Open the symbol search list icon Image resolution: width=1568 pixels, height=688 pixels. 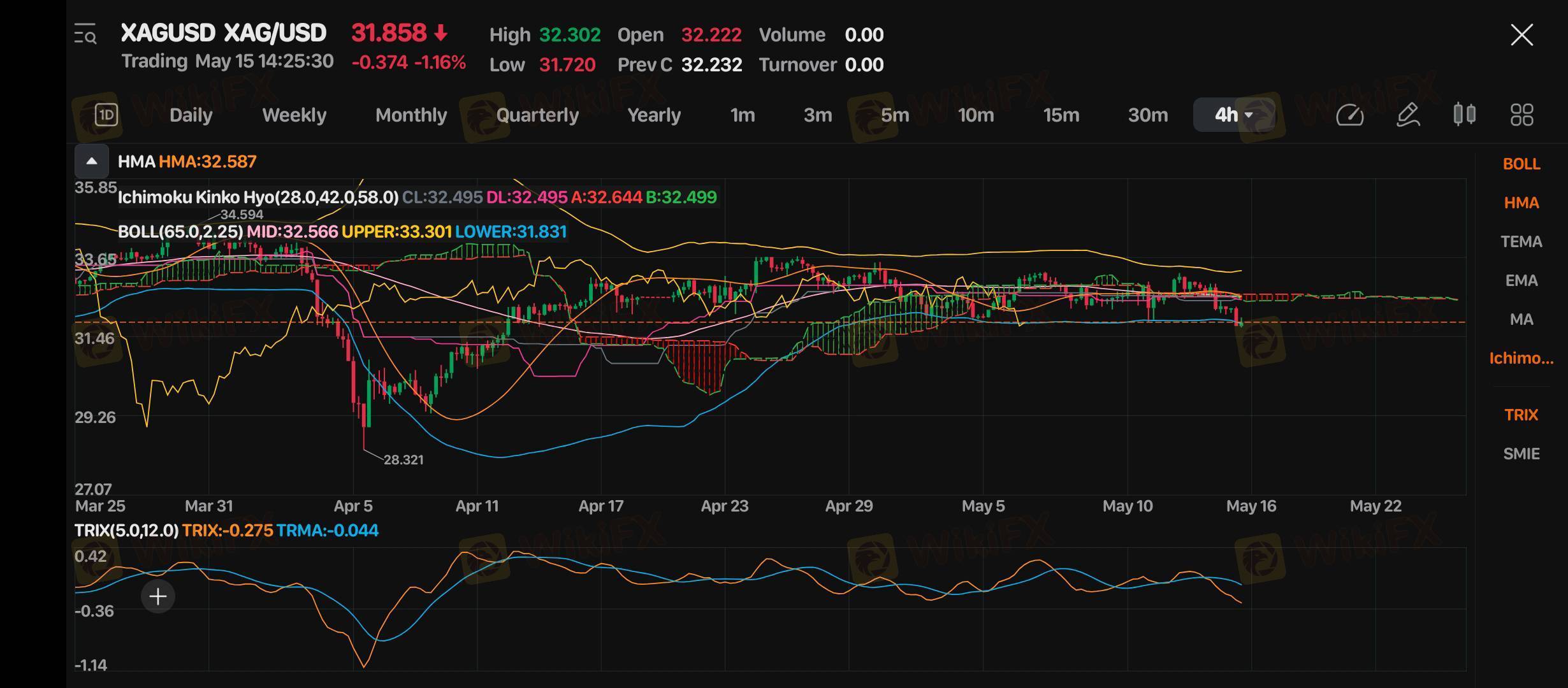tap(85, 34)
